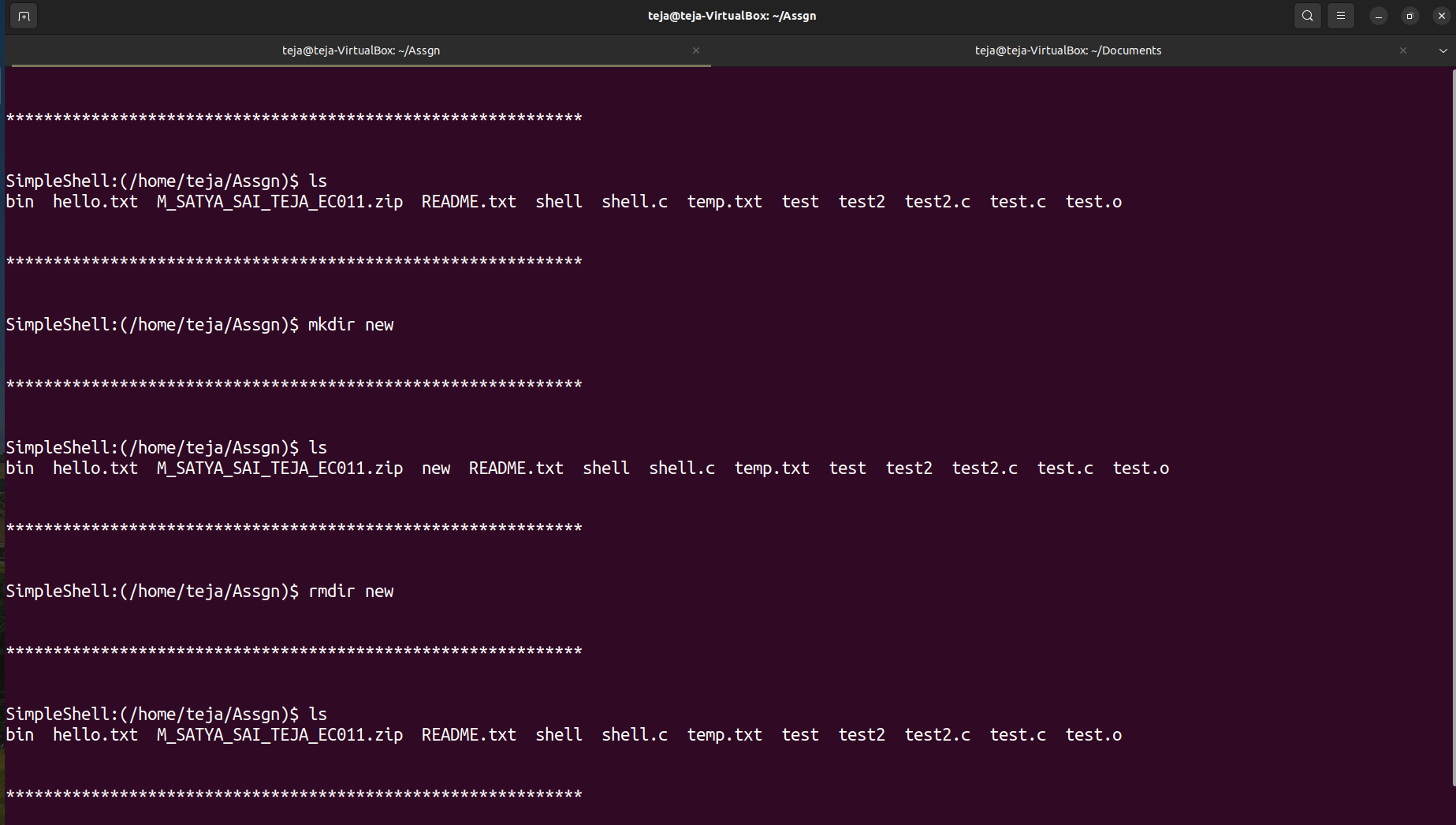
Task: Switch to the ~/Documents terminal tab
Action: click(1068, 50)
